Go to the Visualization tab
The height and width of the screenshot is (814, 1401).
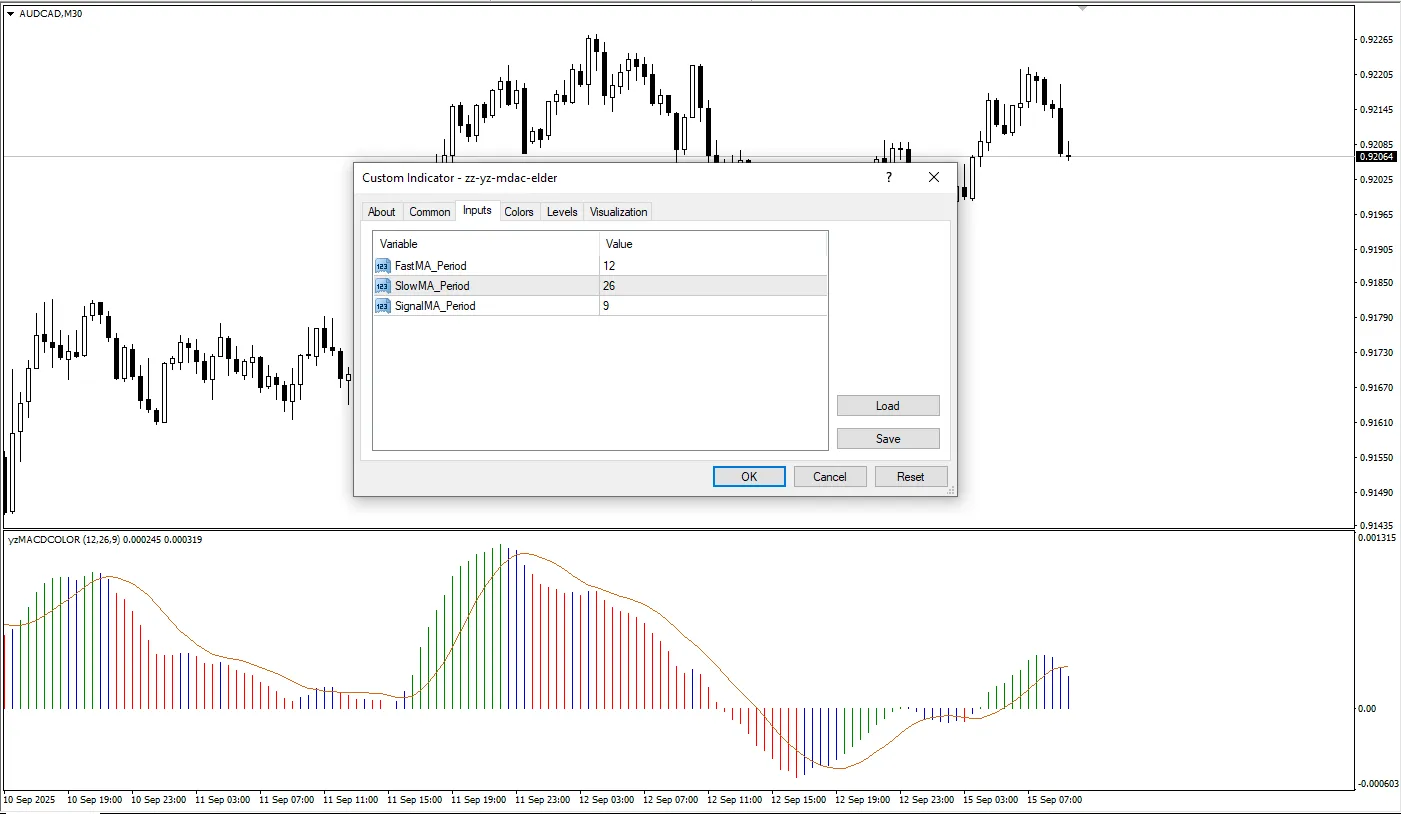pos(618,212)
